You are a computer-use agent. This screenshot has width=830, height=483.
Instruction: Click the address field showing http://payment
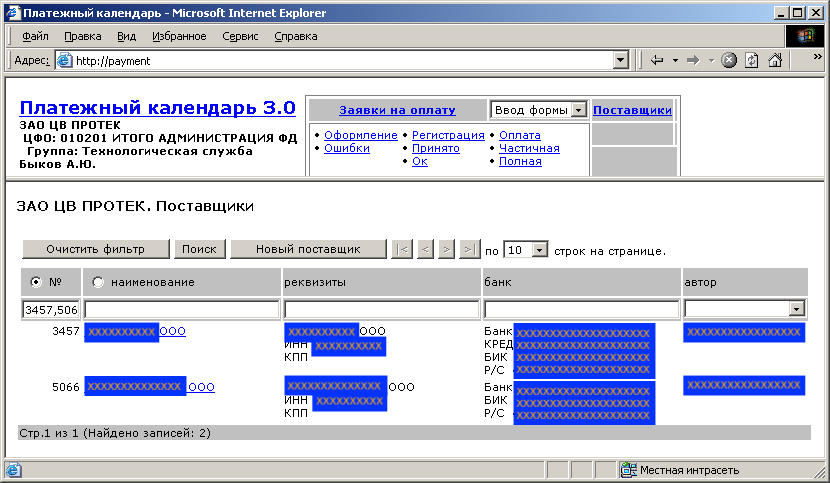344,60
